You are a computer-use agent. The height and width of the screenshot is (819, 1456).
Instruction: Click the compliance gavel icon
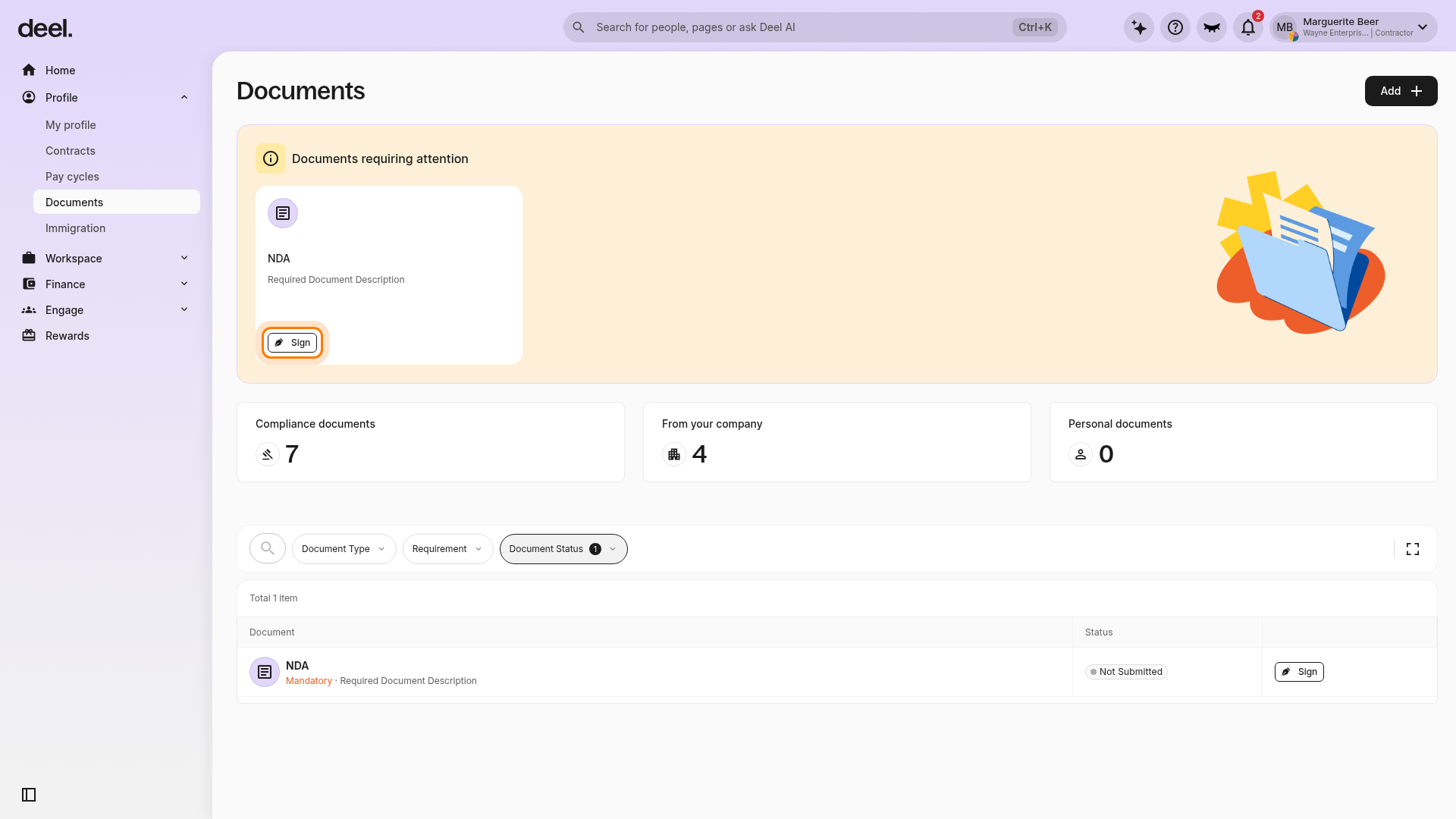pyautogui.click(x=268, y=454)
